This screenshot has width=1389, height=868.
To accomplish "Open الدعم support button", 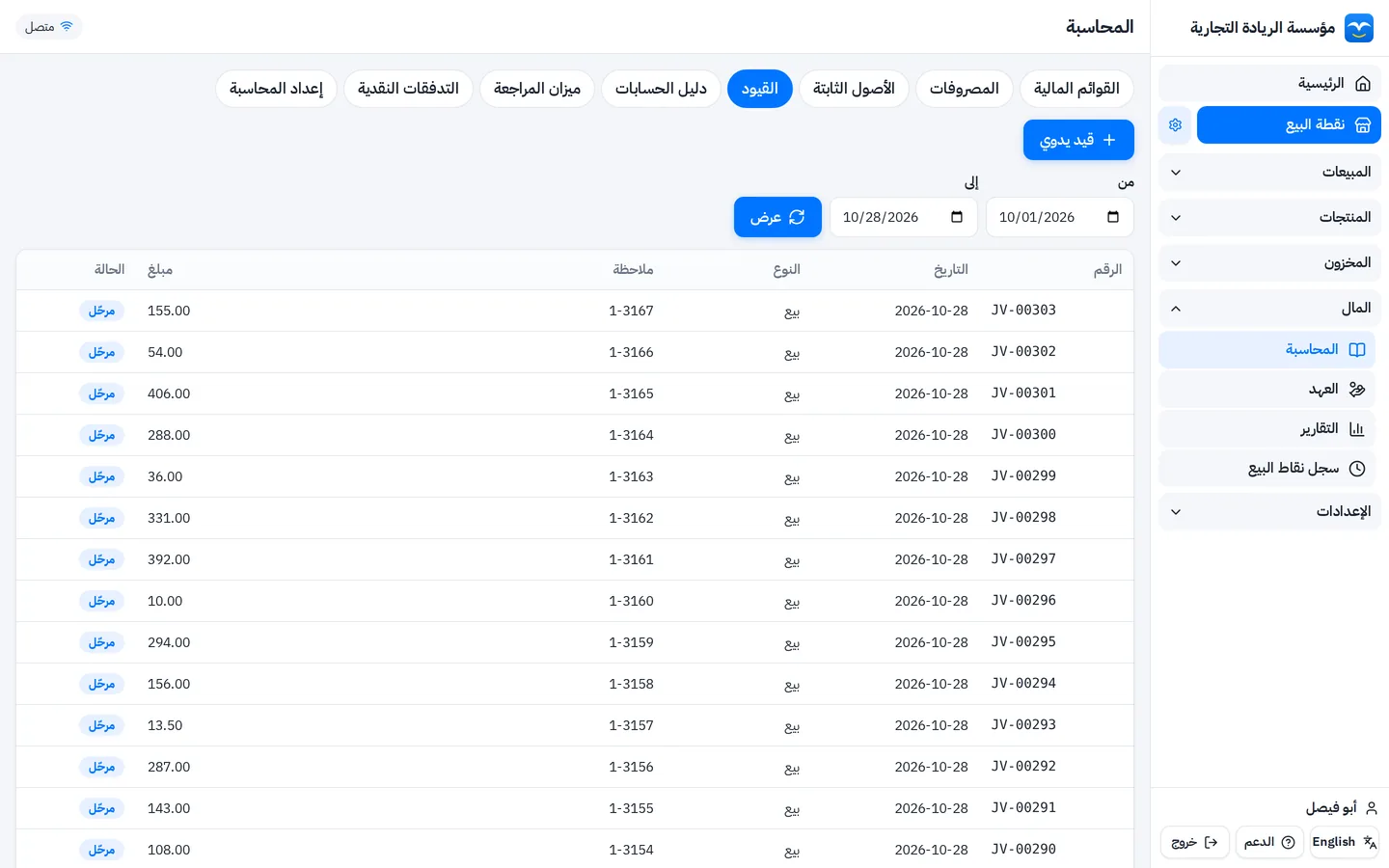I will coord(1269,842).
